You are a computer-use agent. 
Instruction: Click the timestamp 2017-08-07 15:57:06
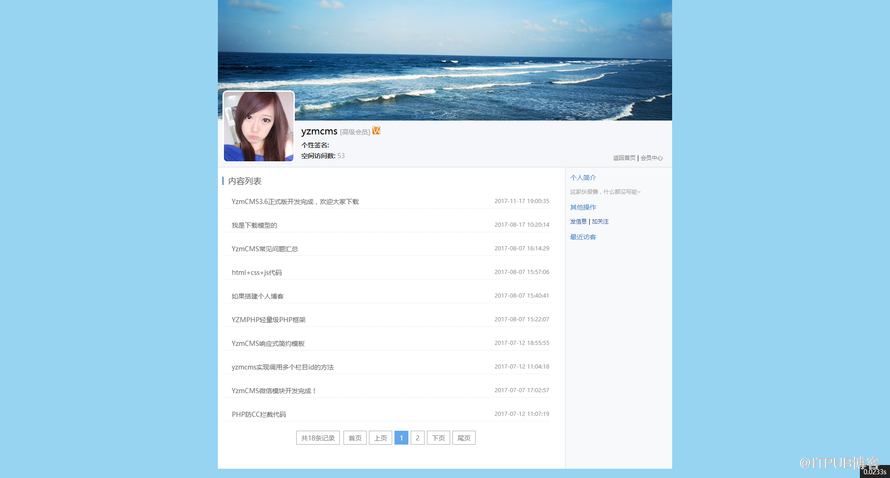(522, 272)
